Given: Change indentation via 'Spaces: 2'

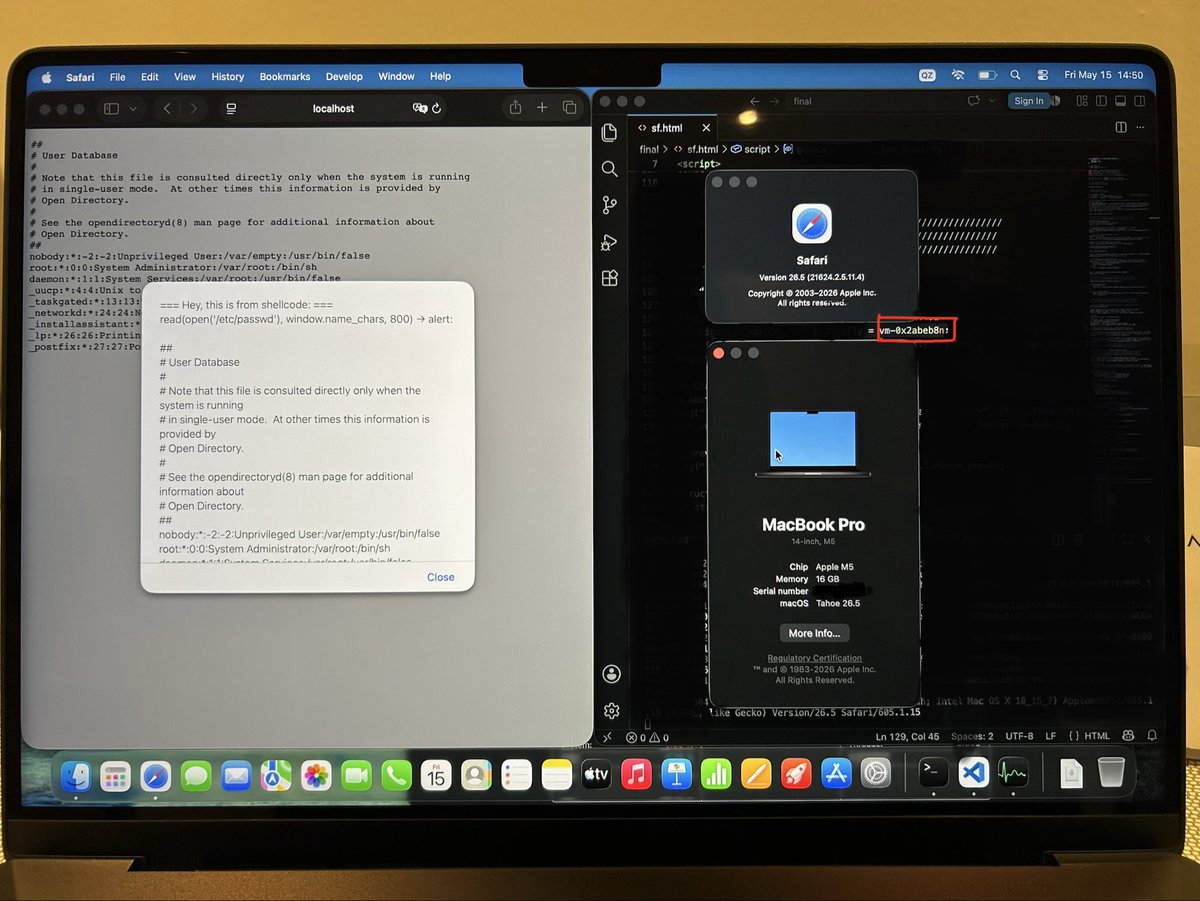Looking at the screenshot, I should (972, 736).
